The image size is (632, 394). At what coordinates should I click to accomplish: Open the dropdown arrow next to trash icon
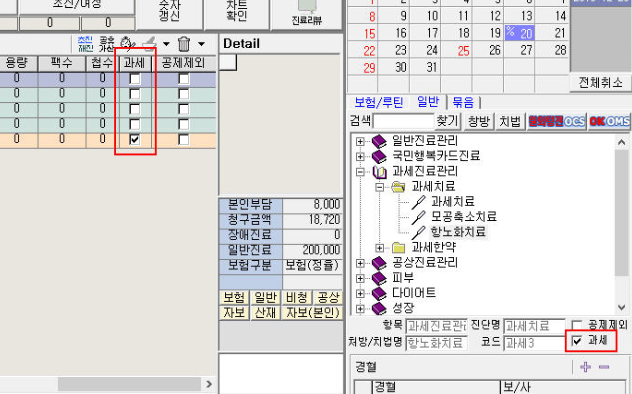(202, 44)
